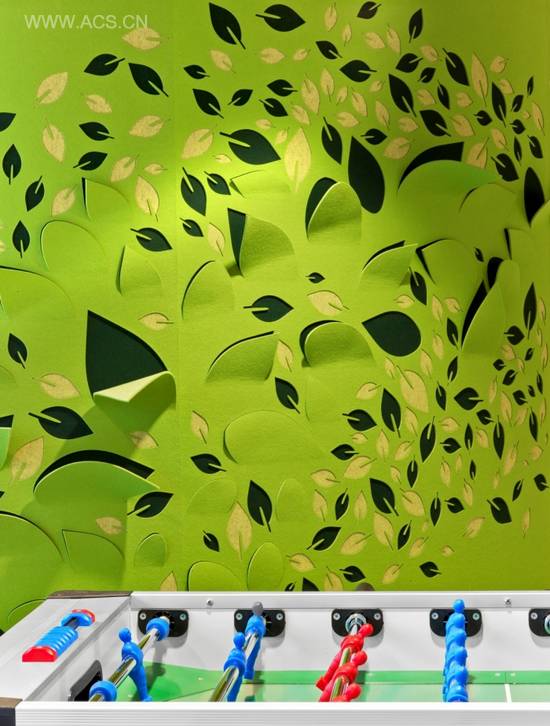The width and height of the screenshot is (550, 726).
Task: Click the black rod bearing behind the rightmost blue figures
Action: click(x=456, y=622)
